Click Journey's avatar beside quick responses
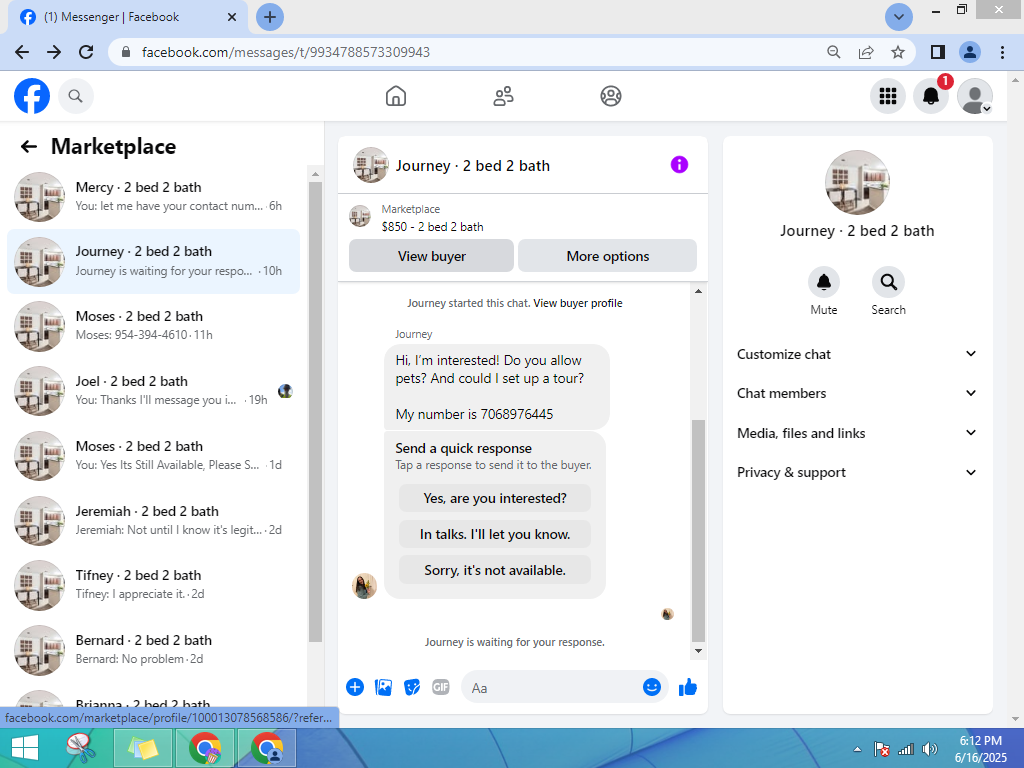 364,586
